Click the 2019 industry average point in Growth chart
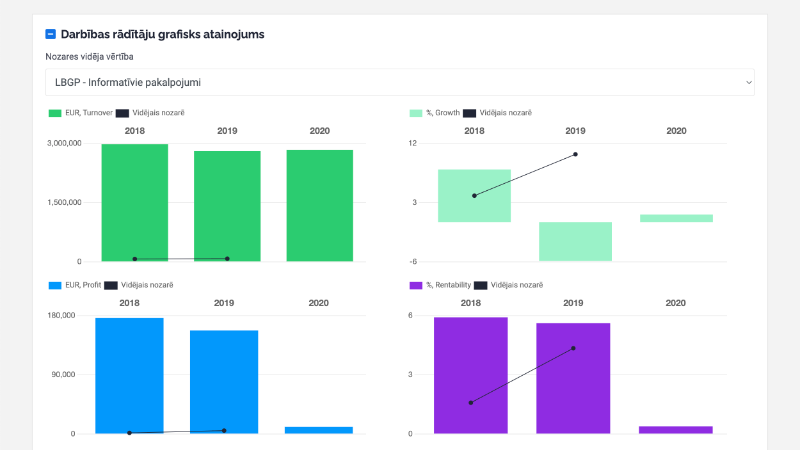The image size is (800, 450). click(x=575, y=154)
